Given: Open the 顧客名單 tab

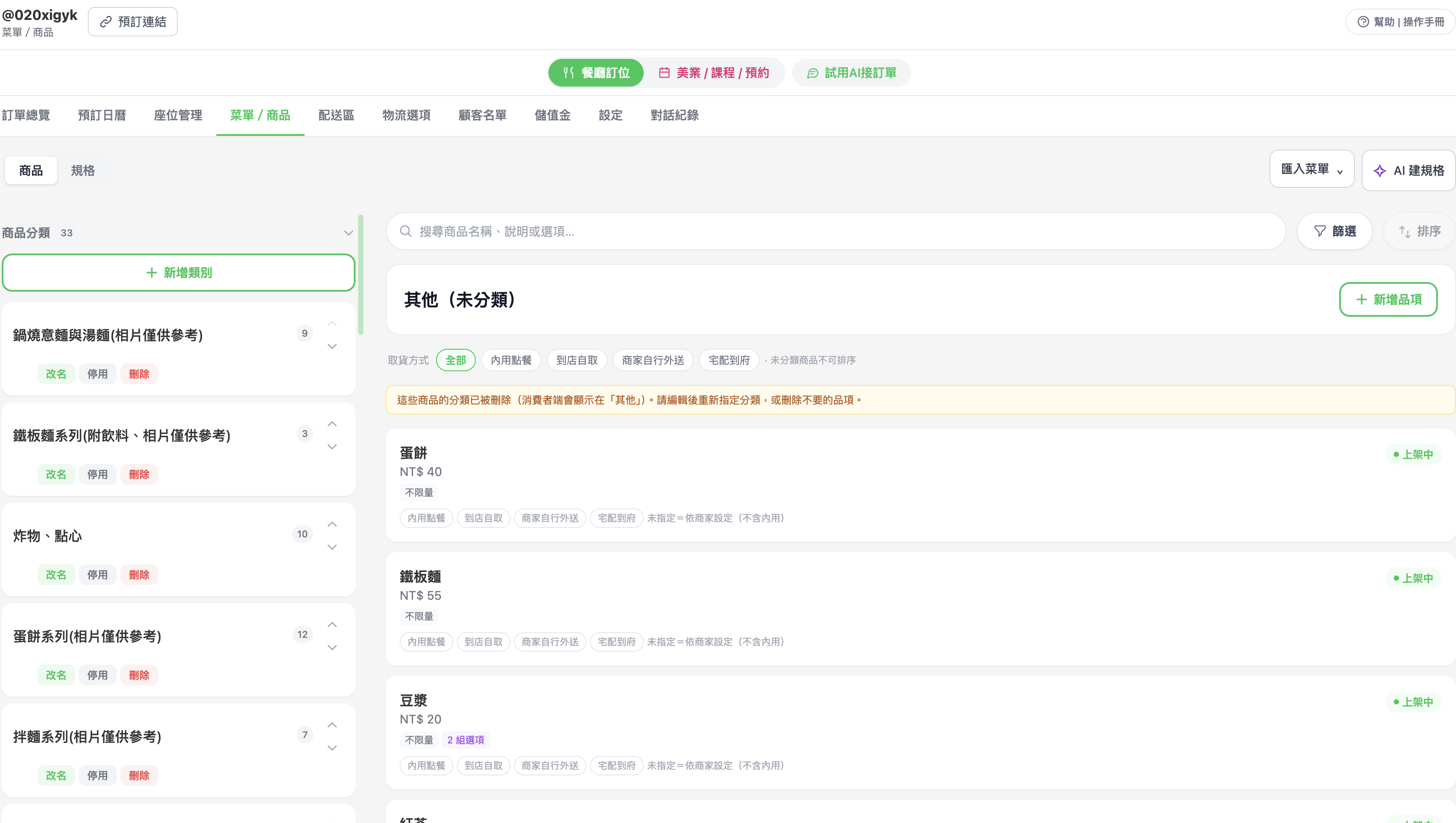Looking at the screenshot, I should pos(482,115).
